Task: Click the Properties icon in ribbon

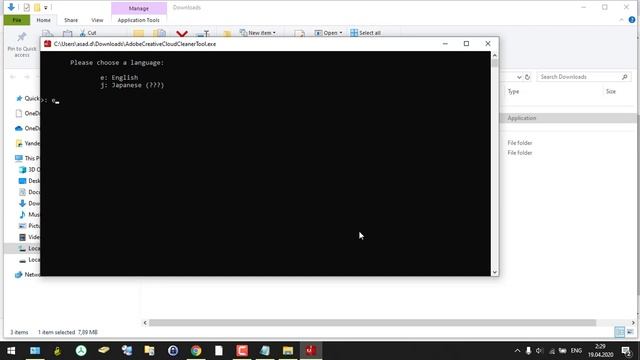Action: coord(300,33)
